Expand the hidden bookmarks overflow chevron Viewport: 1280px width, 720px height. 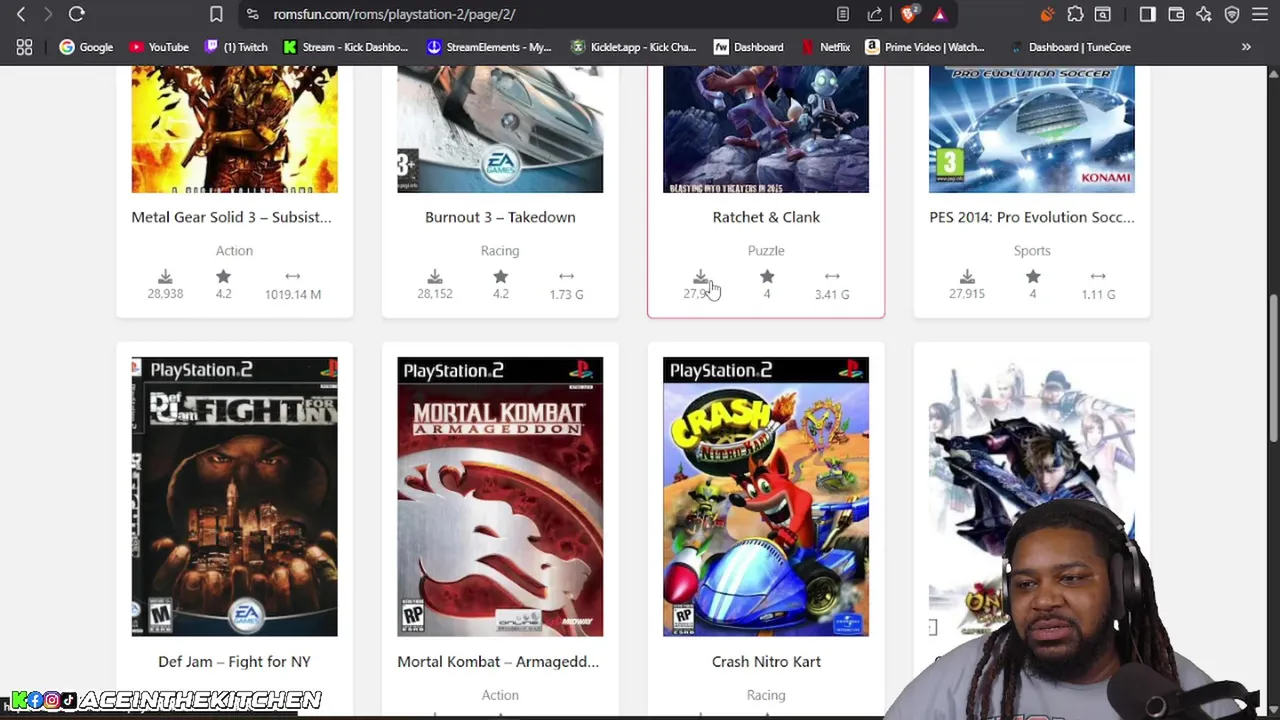[1246, 47]
